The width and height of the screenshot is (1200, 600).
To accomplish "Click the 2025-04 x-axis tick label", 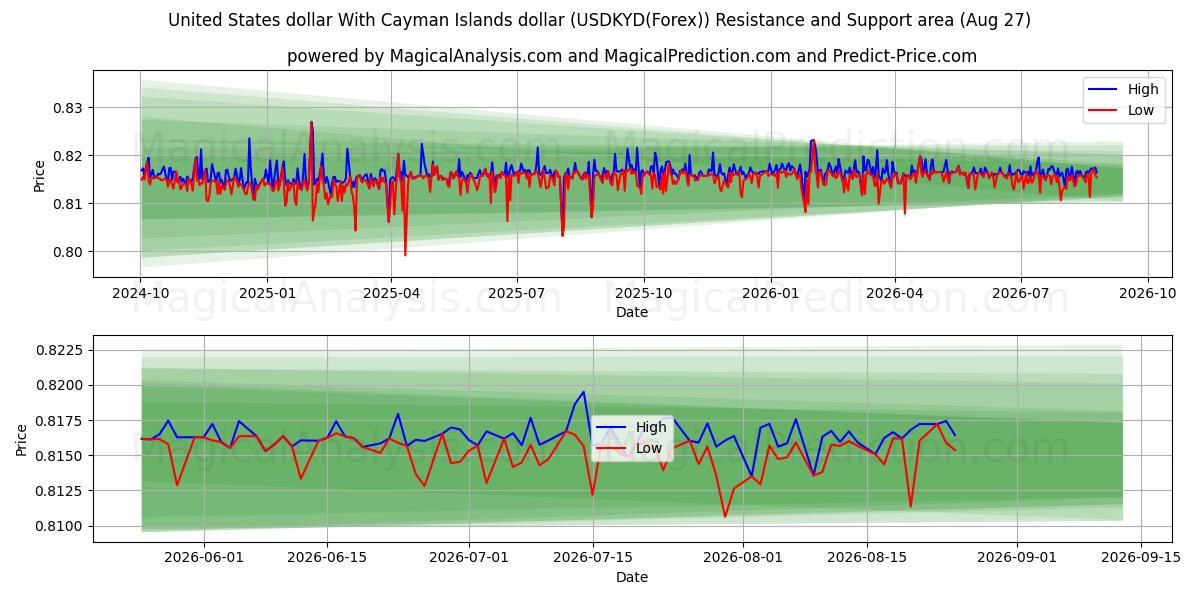I will pos(392,294).
